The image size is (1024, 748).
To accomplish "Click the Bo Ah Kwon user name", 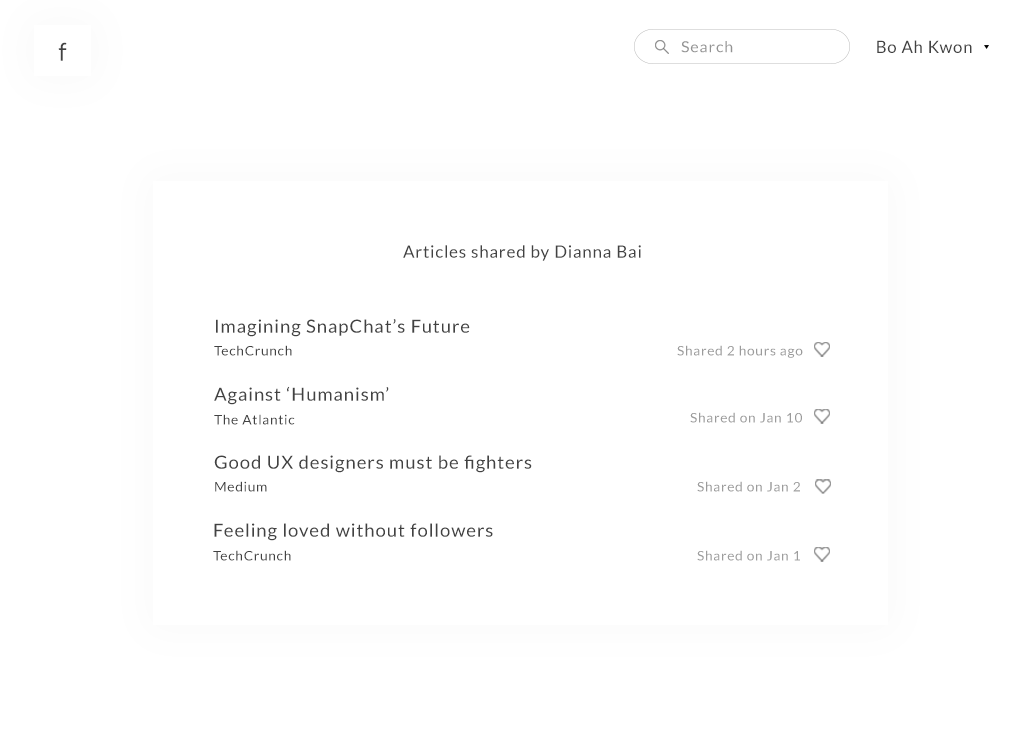I will pyautogui.click(x=924, y=47).
